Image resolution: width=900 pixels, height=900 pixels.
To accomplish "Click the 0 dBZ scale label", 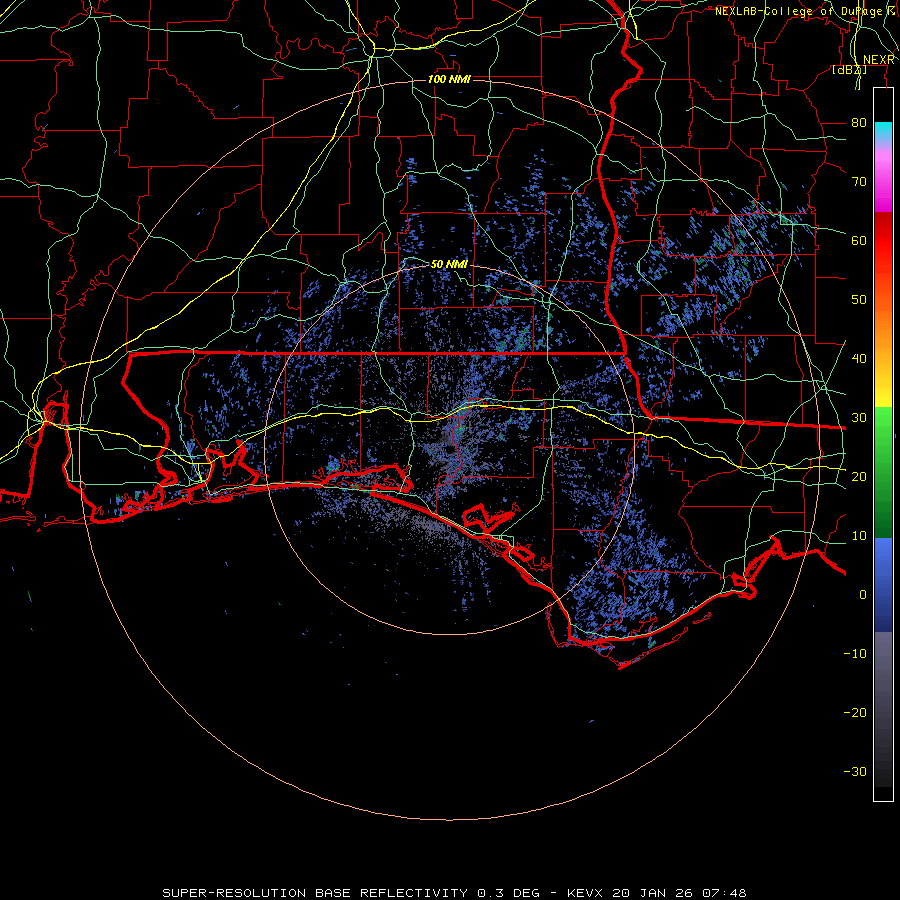I will 863,595.
